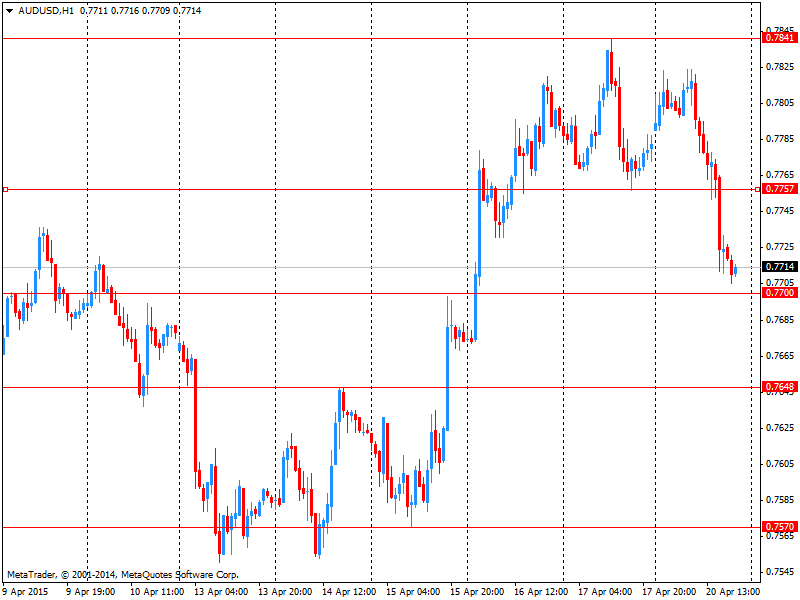Click the 16 Apr 12:00 time axis label
Viewport: 800px width, 600px height.
tap(541, 592)
